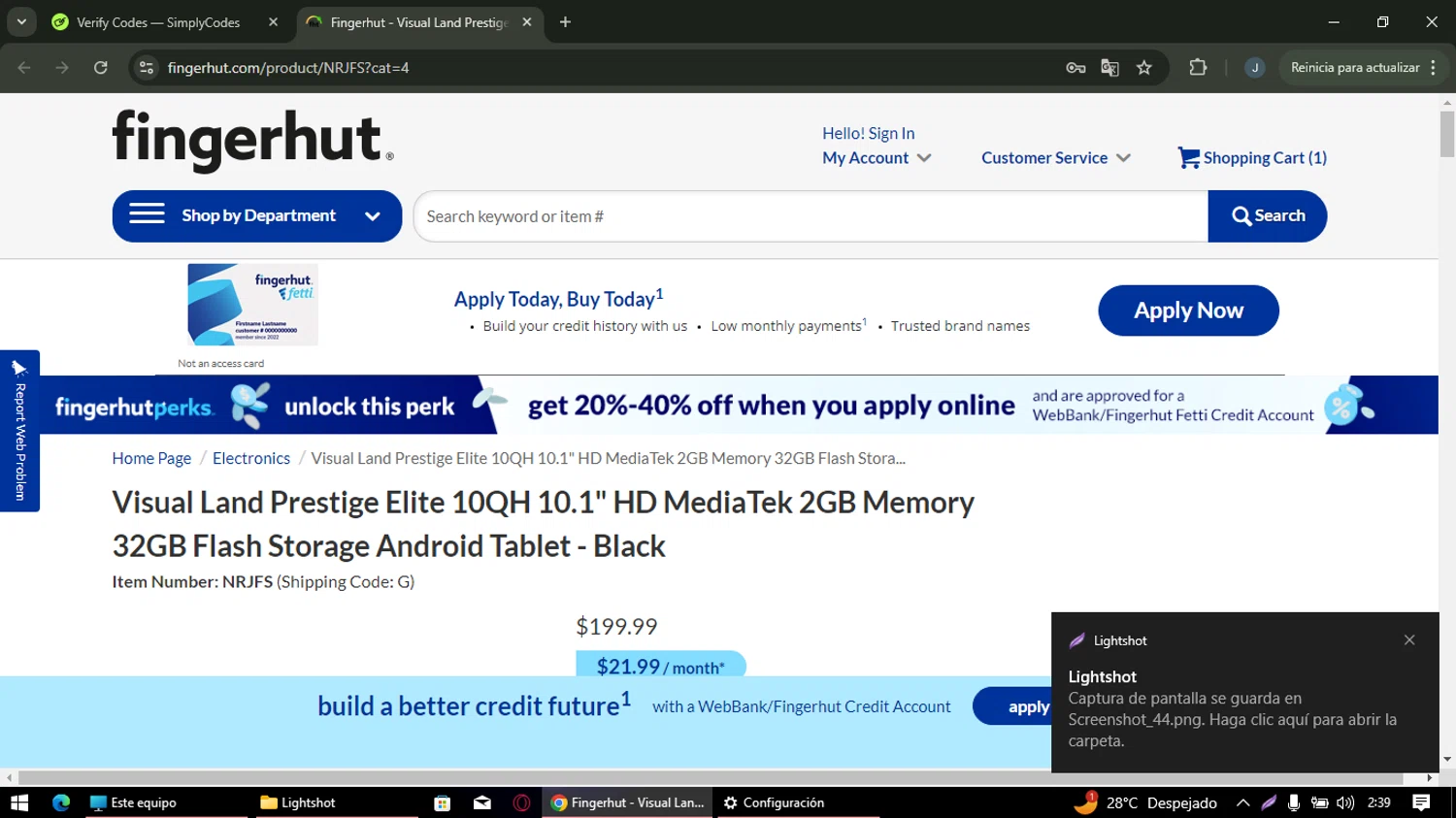
Task: Click the battery tray icon
Action: click(1320, 802)
